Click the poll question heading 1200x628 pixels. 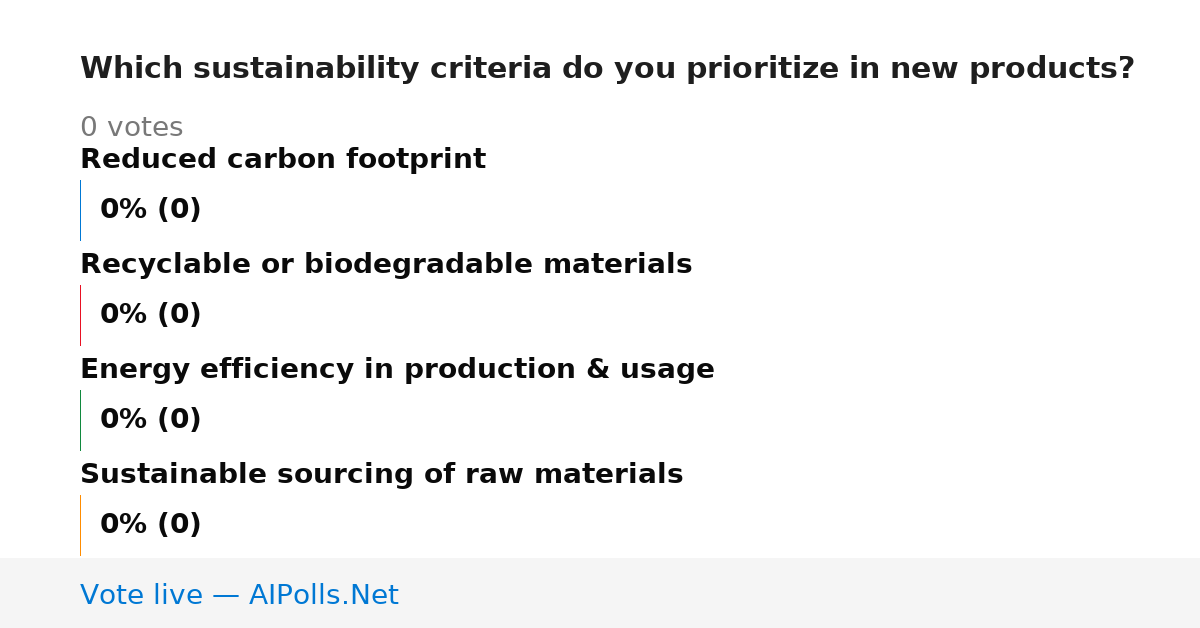[x=607, y=69]
